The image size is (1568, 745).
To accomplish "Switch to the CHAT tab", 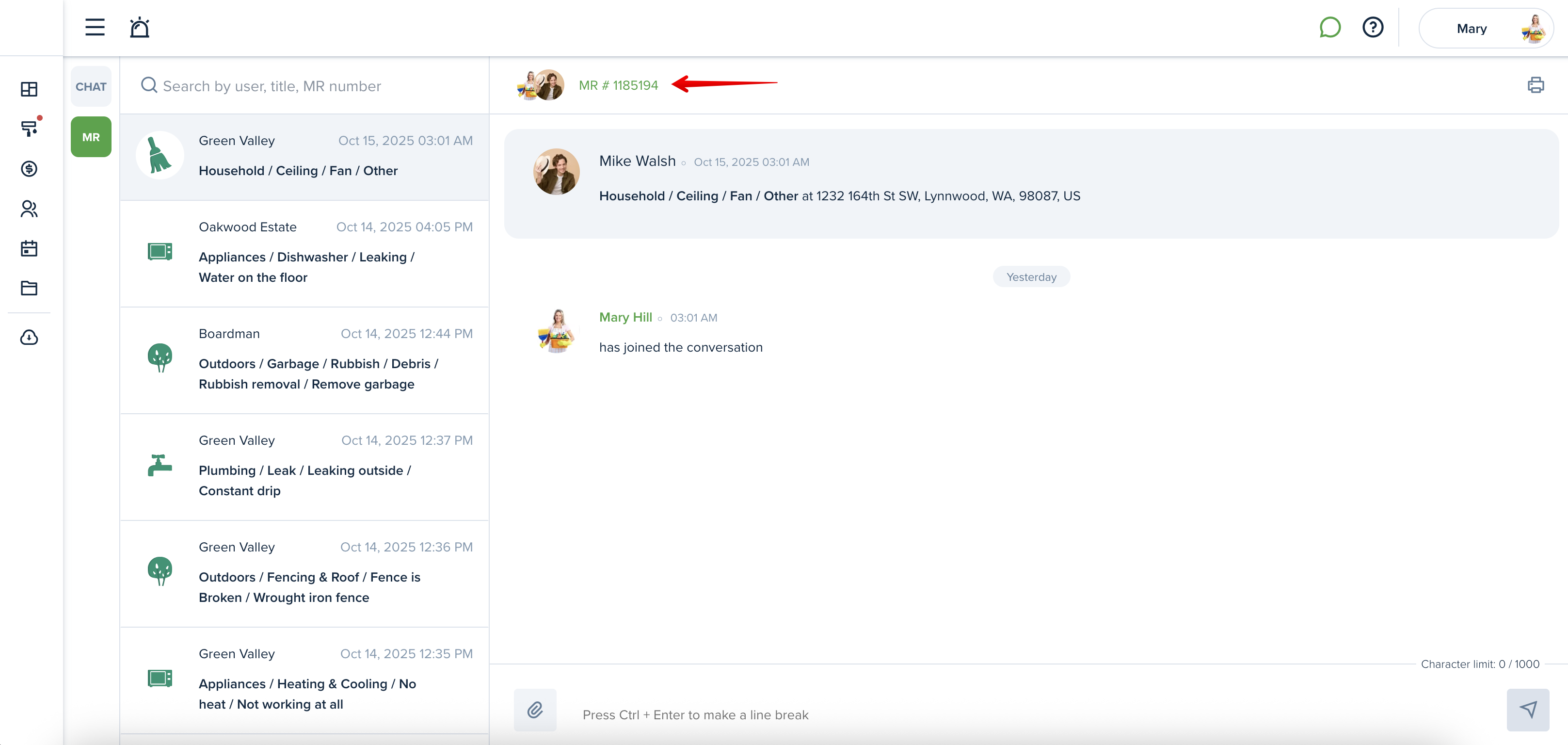I will click(91, 86).
